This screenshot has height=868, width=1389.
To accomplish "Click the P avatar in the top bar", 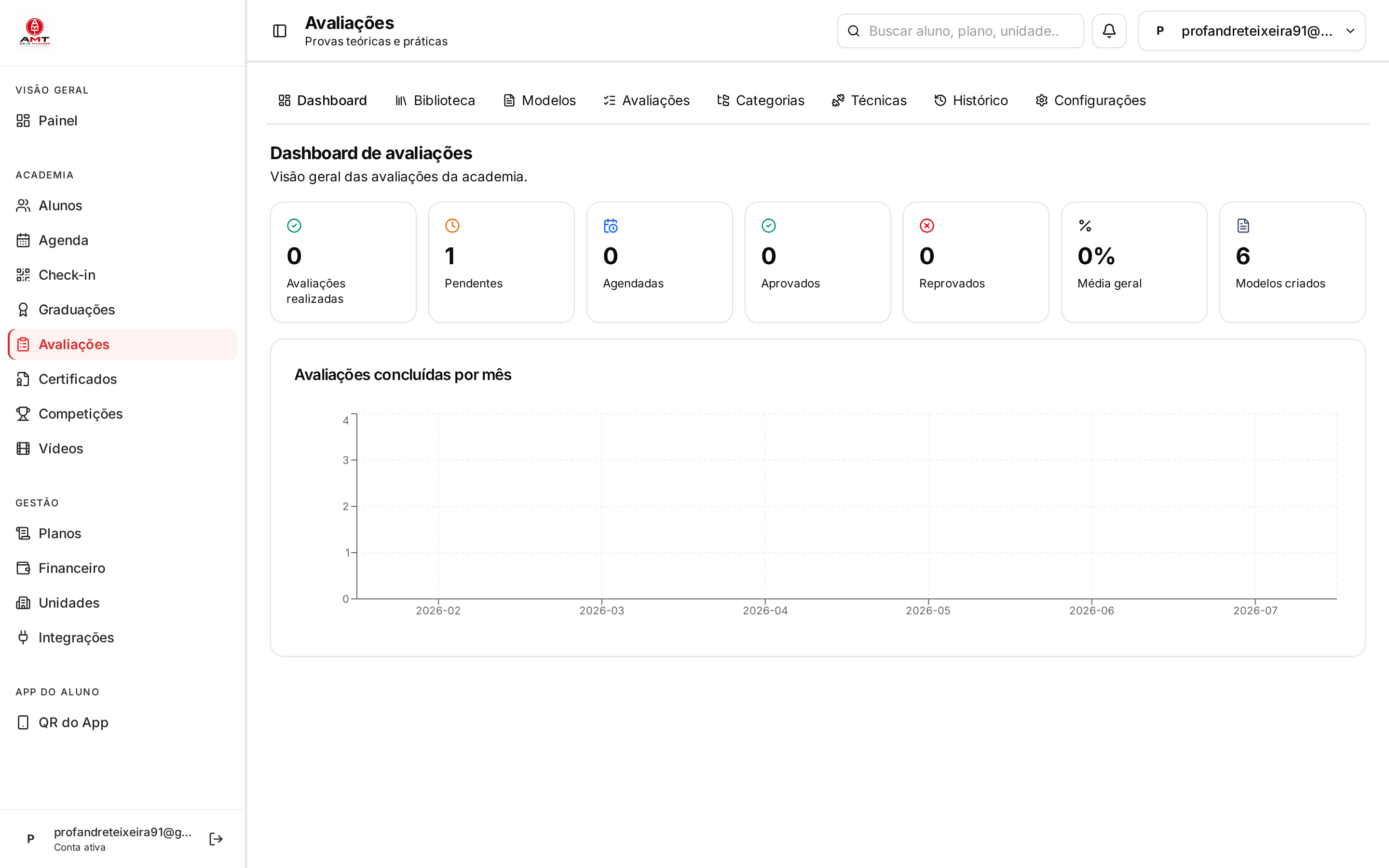I will click(1160, 31).
